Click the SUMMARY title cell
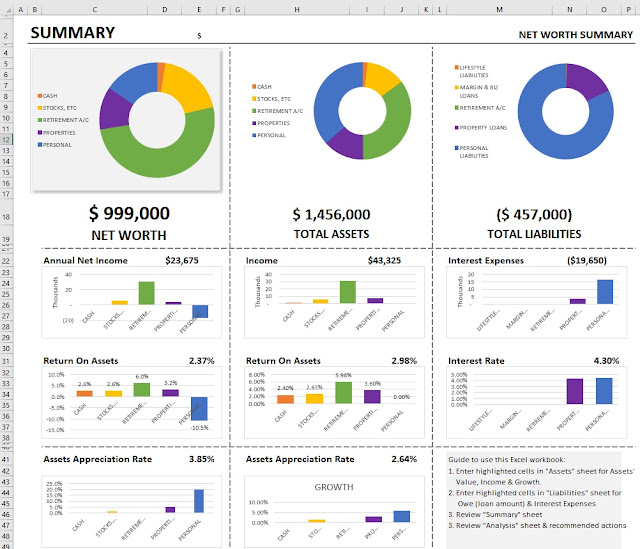The image size is (640, 549). pyautogui.click(x=73, y=33)
